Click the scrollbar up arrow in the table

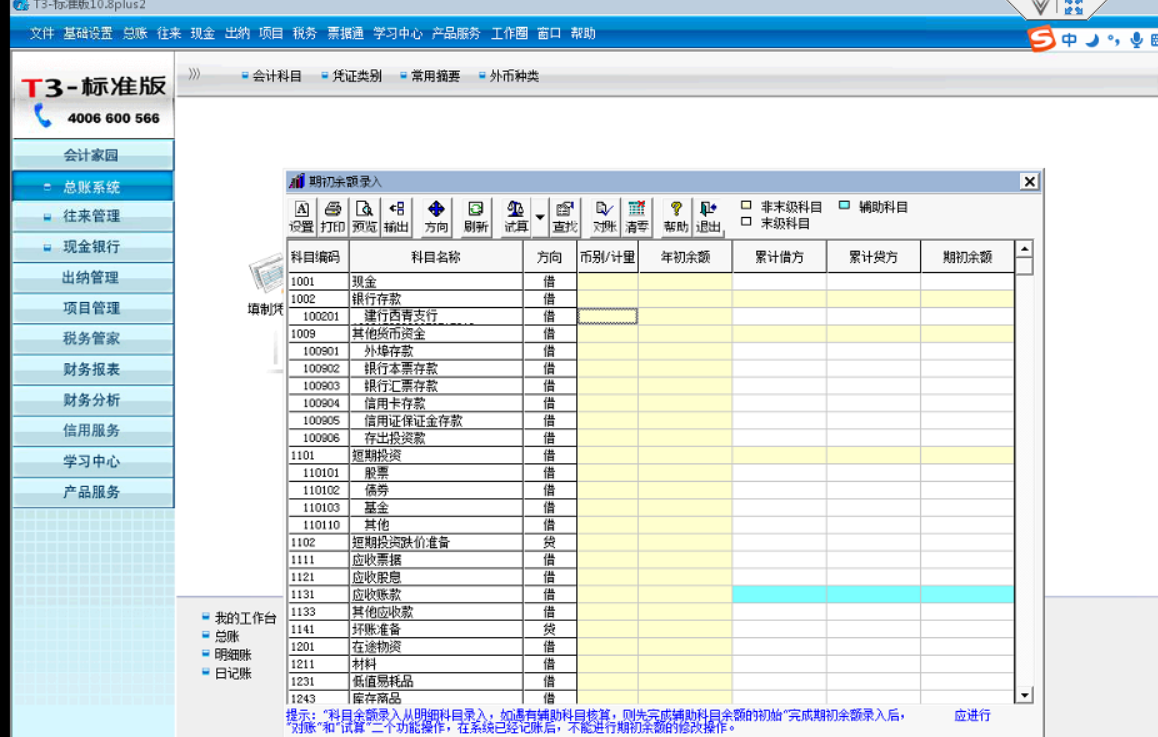(x=1024, y=249)
